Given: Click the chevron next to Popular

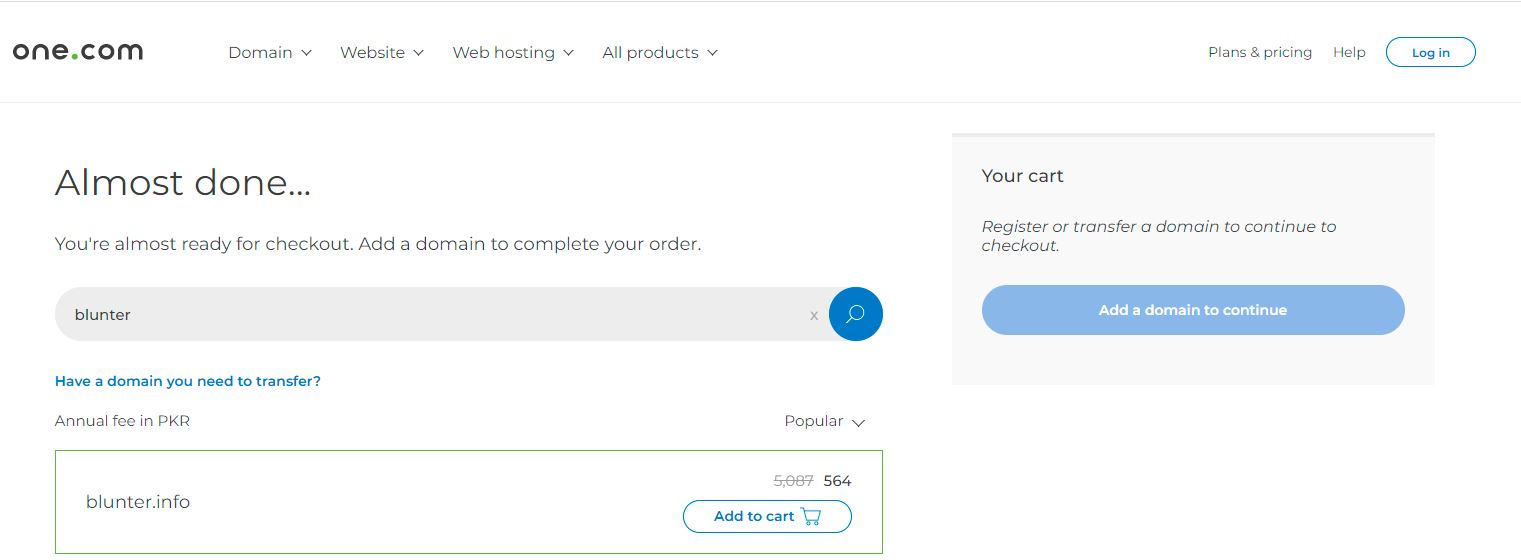Looking at the screenshot, I should pos(858,422).
